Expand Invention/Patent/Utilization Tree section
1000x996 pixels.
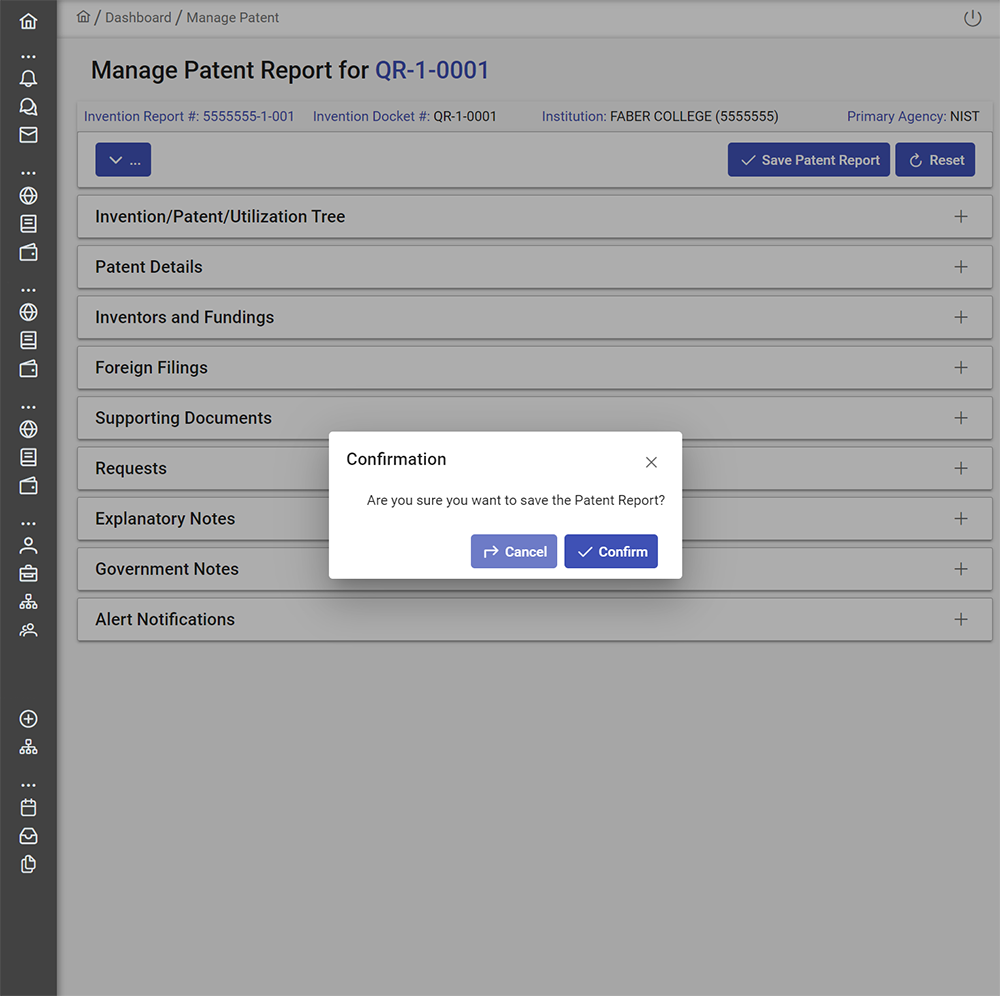tap(960, 217)
